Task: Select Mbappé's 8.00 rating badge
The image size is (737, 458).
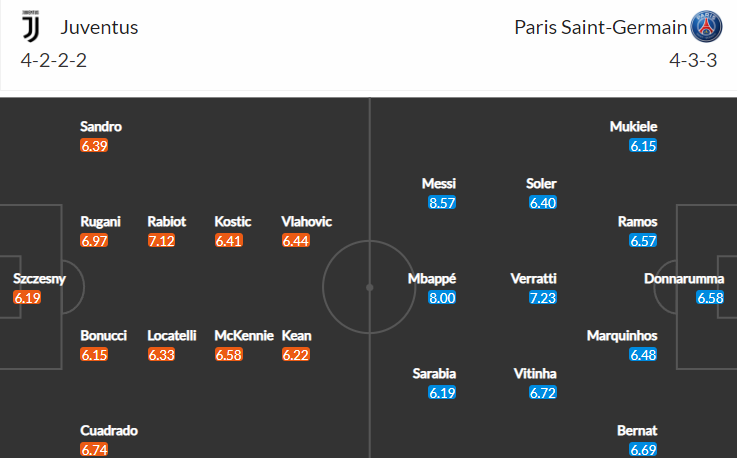Action: point(442,298)
